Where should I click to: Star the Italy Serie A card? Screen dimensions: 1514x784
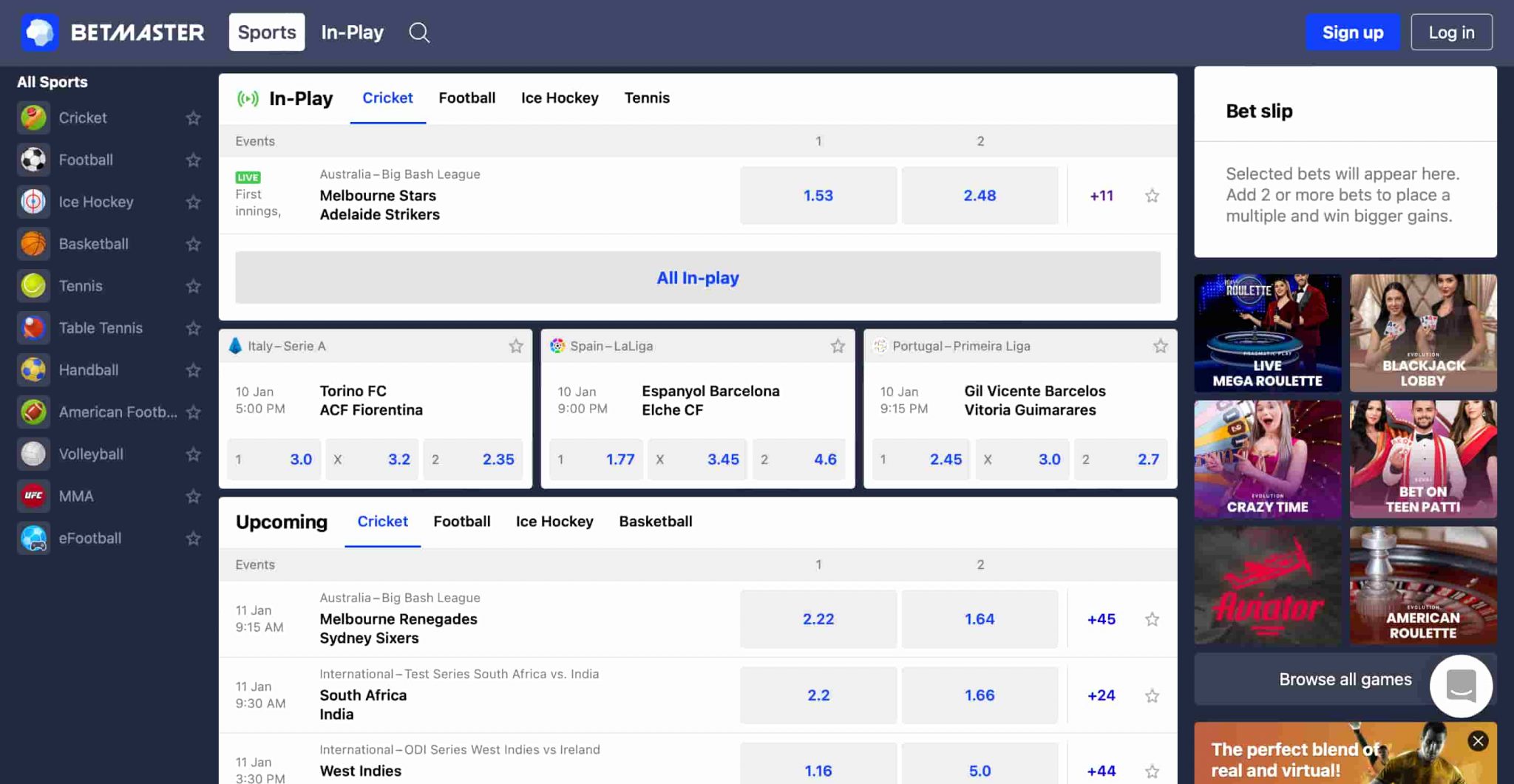click(x=516, y=346)
